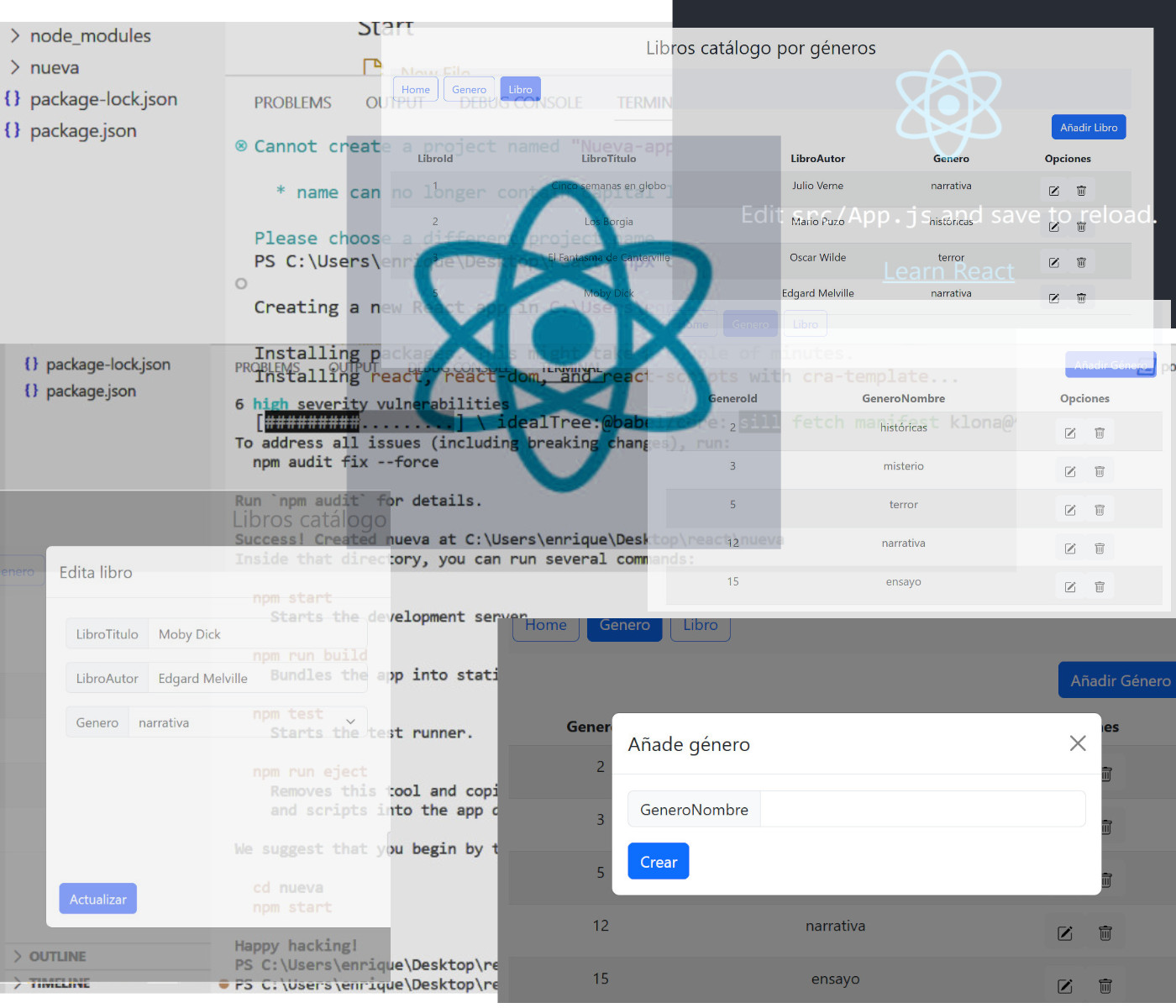The width and height of the screenshot is (1176, 1008).
Task: Edit the Oscar Wilde book row
Action: click(1054, 262)
